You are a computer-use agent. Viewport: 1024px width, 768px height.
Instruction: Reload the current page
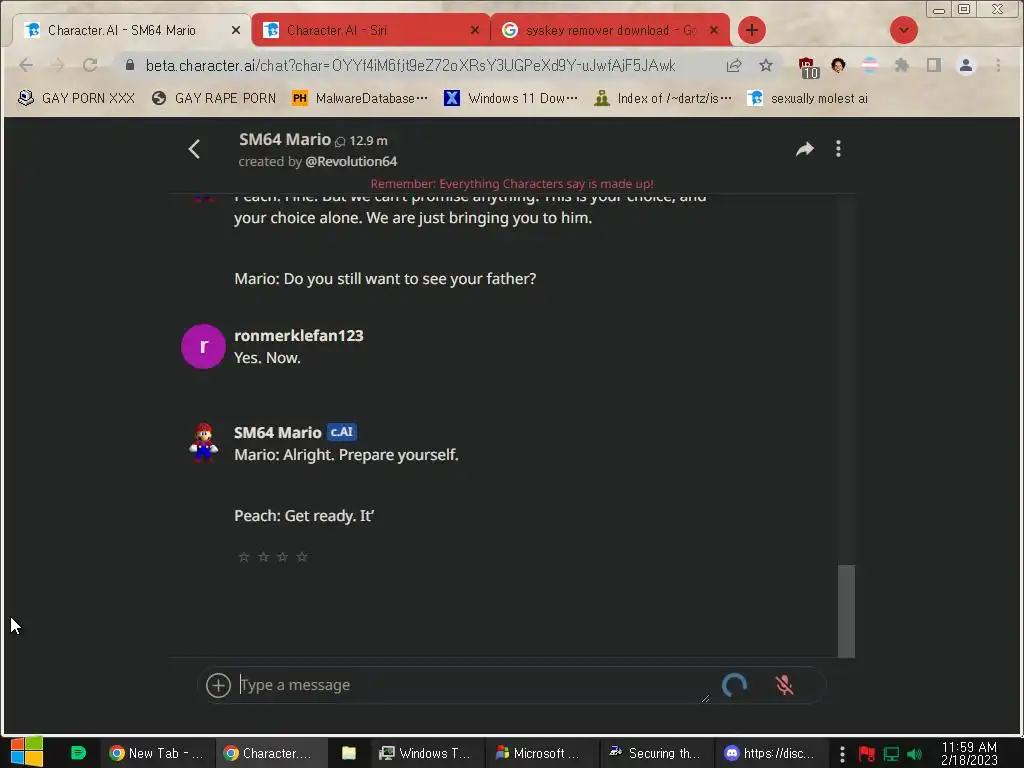coord(90,65)
